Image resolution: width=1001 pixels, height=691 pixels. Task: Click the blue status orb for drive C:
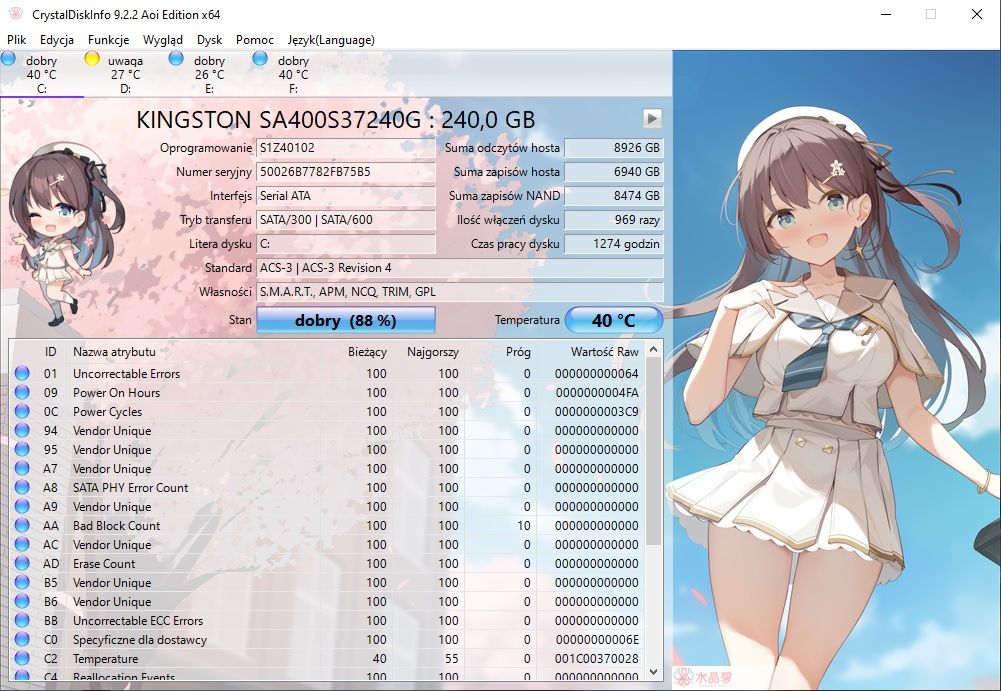pos(8,59)
